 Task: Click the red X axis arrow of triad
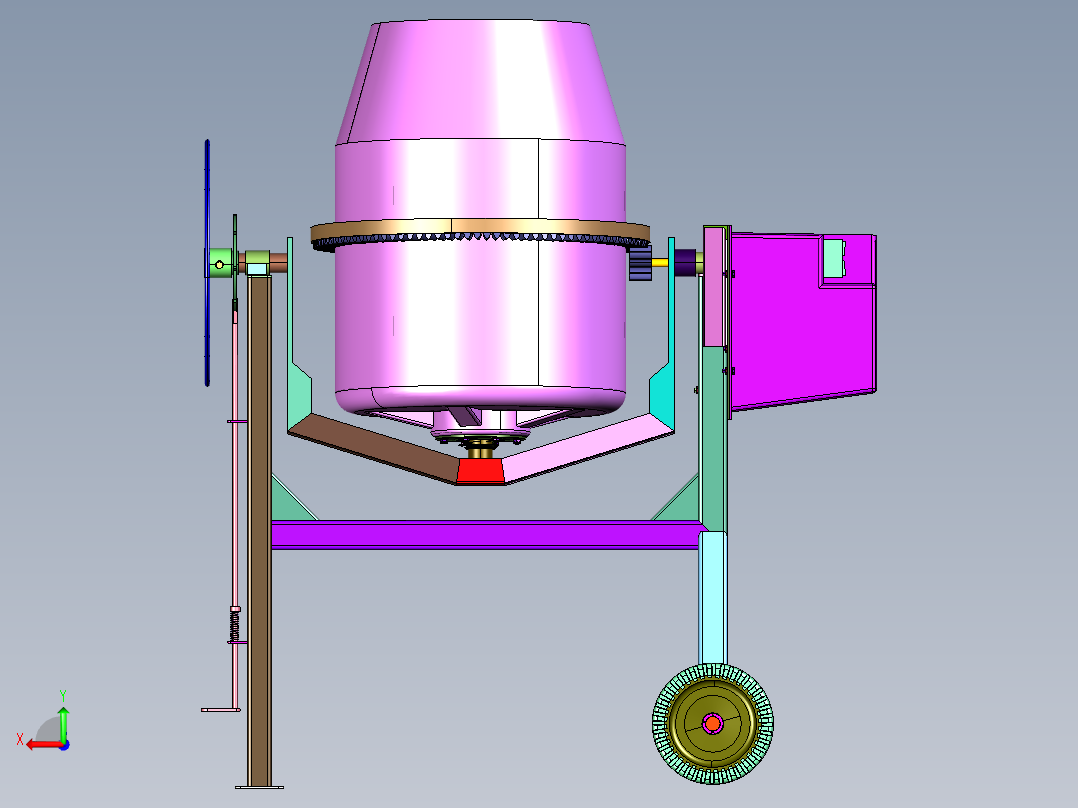pyautogui.click(x=43, y=745)
